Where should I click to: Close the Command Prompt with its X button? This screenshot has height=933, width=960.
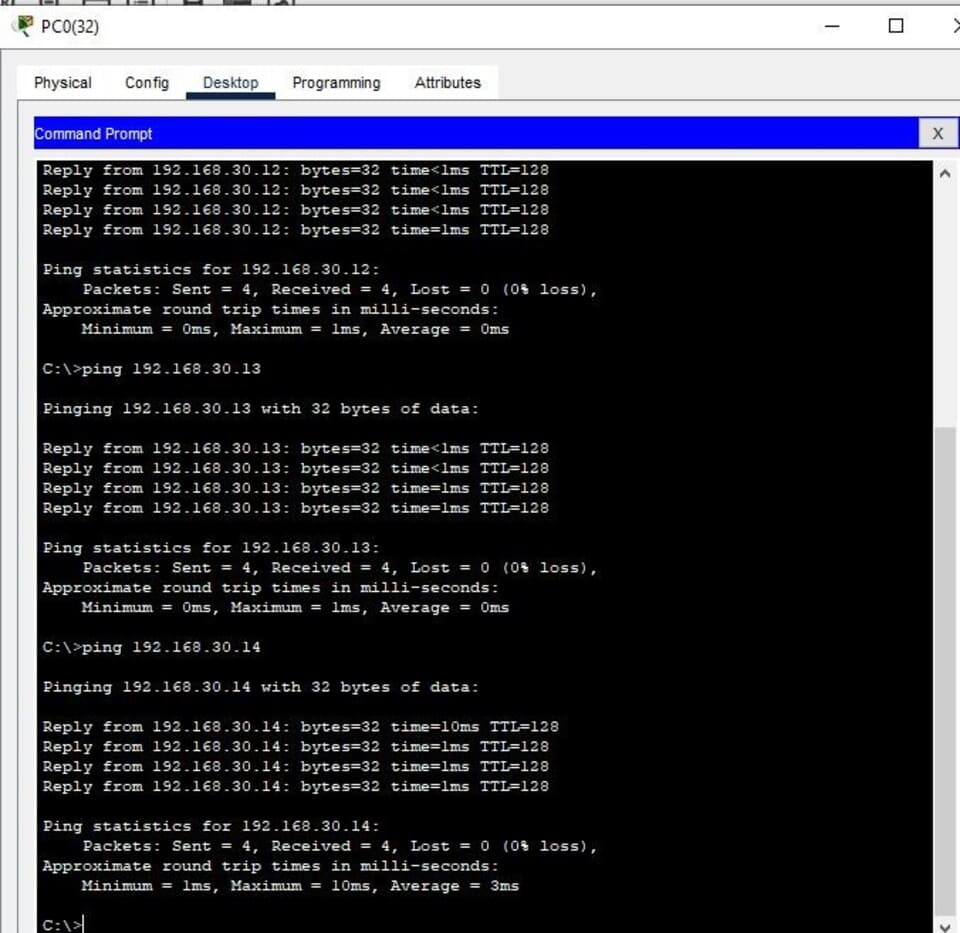[x=937, y=133]
